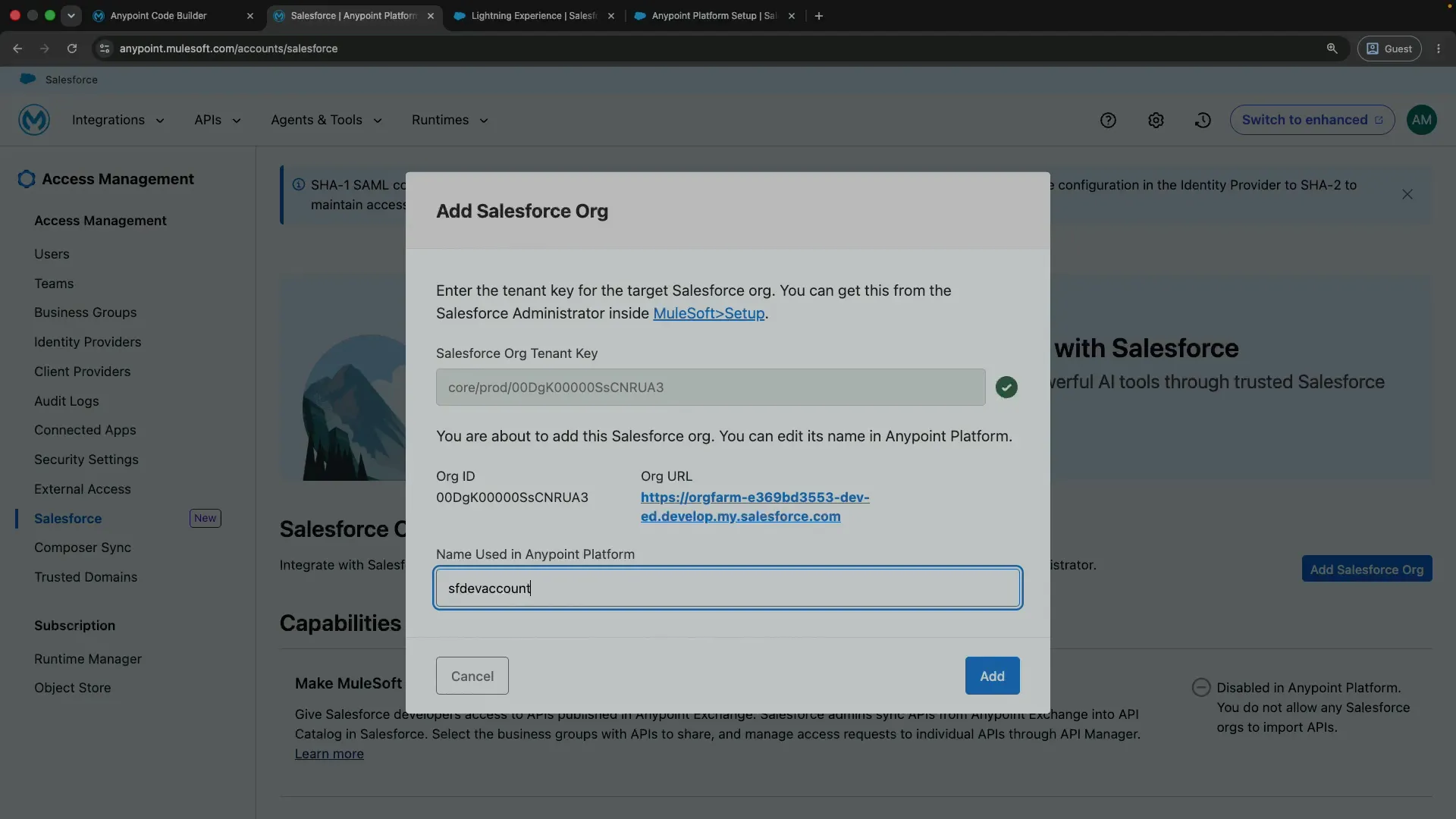Image resolution: width=1456 pixels, height=819 pixels.
Task: Select Salesforce in the sidebar
Action: coord(68,519)
